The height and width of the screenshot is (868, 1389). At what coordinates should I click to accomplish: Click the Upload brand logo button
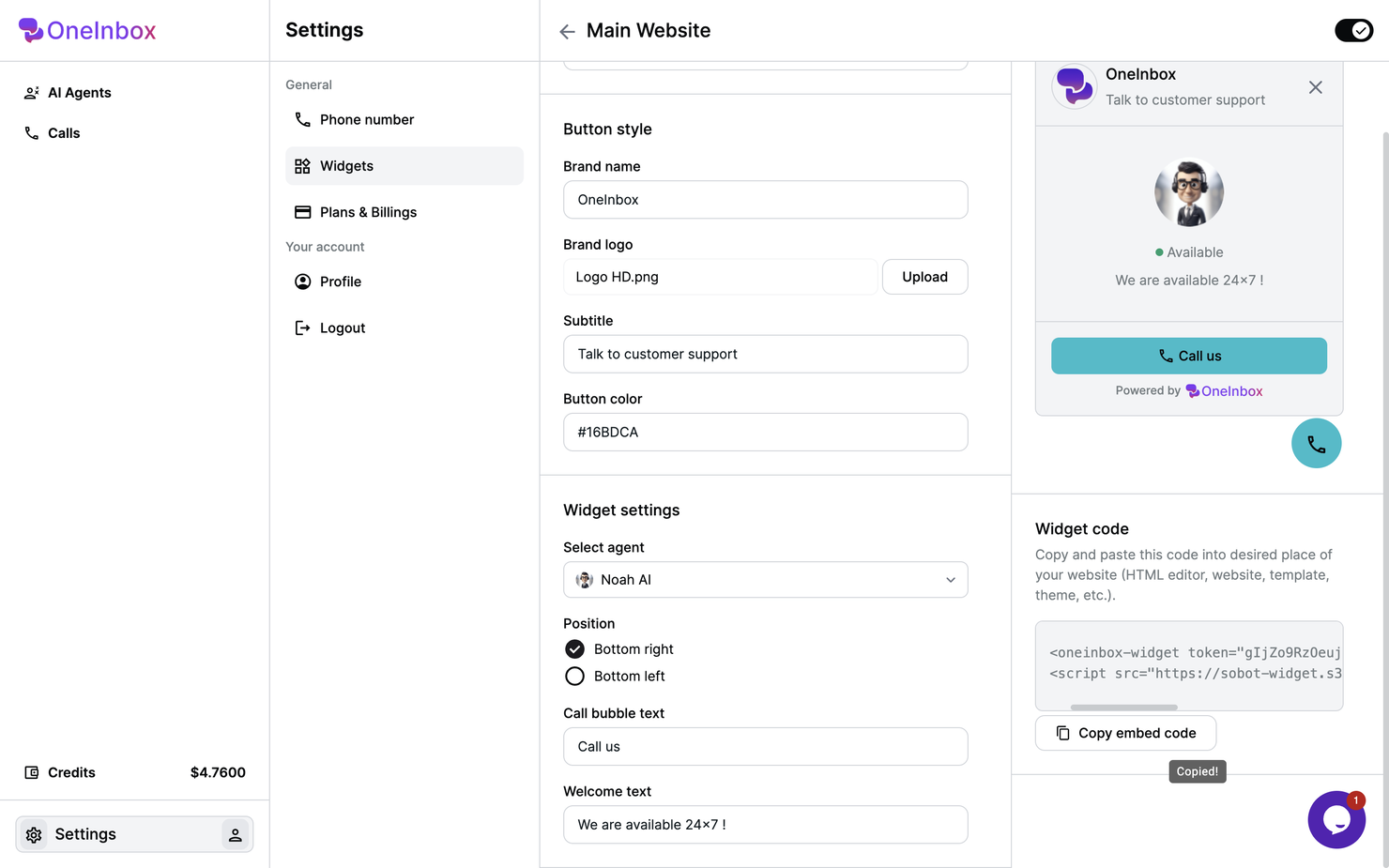(924, 277)
